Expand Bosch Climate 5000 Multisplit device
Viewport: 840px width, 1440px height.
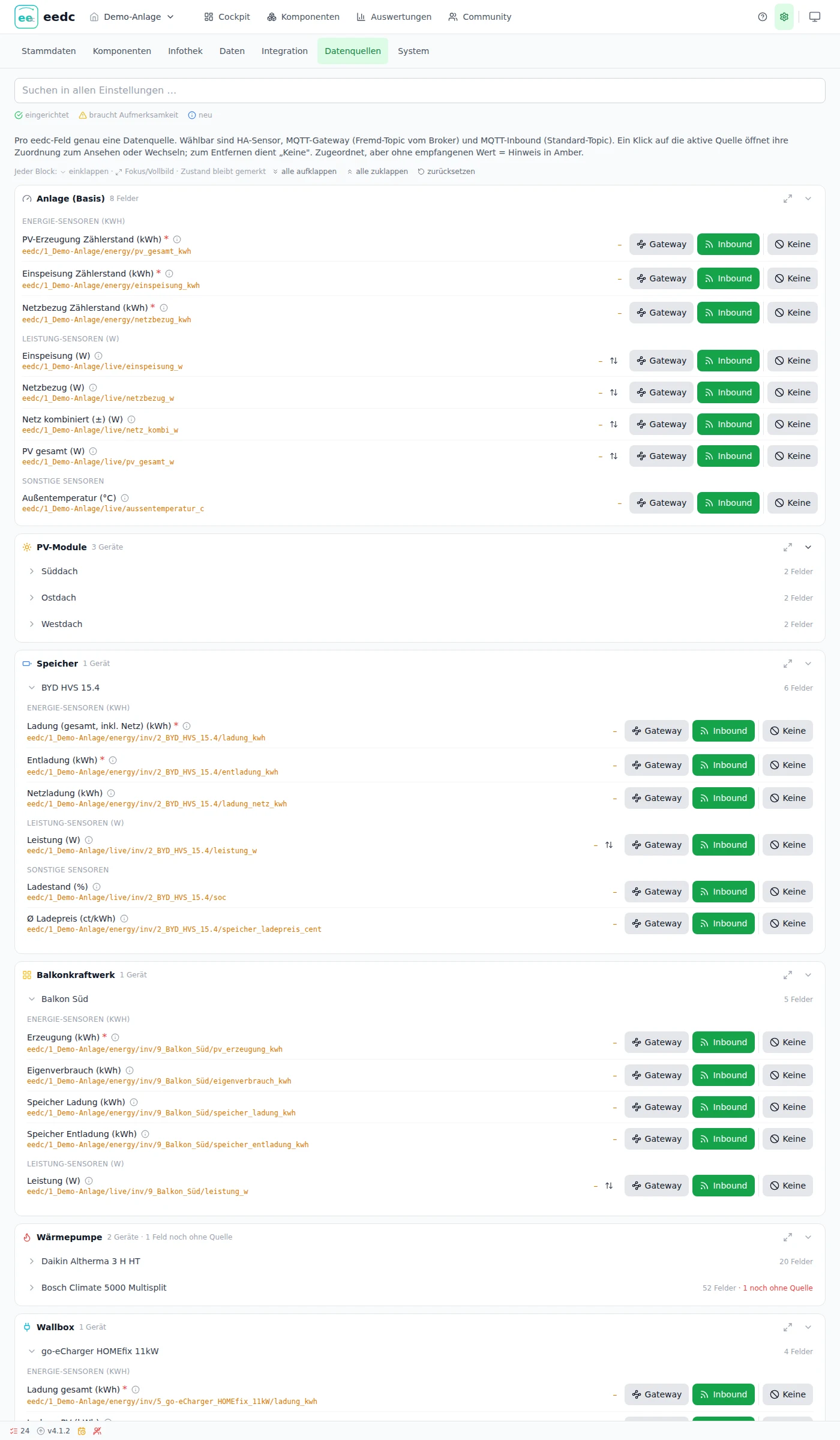point(420,1288)
